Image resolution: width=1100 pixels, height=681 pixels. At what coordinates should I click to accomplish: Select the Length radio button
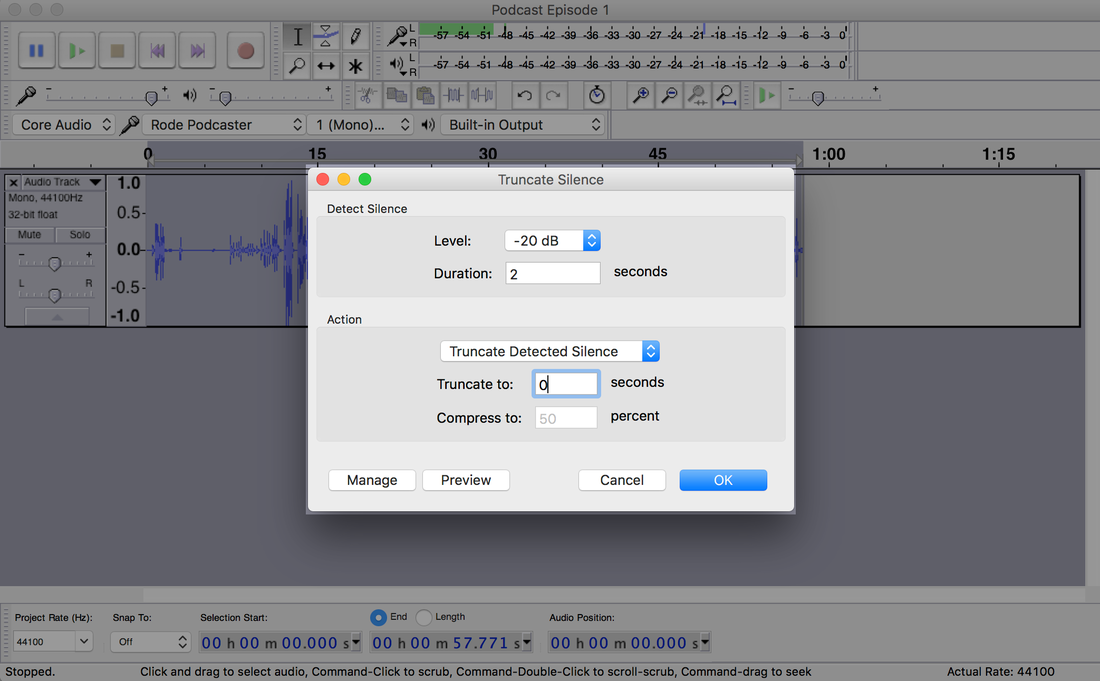(424, 617)
